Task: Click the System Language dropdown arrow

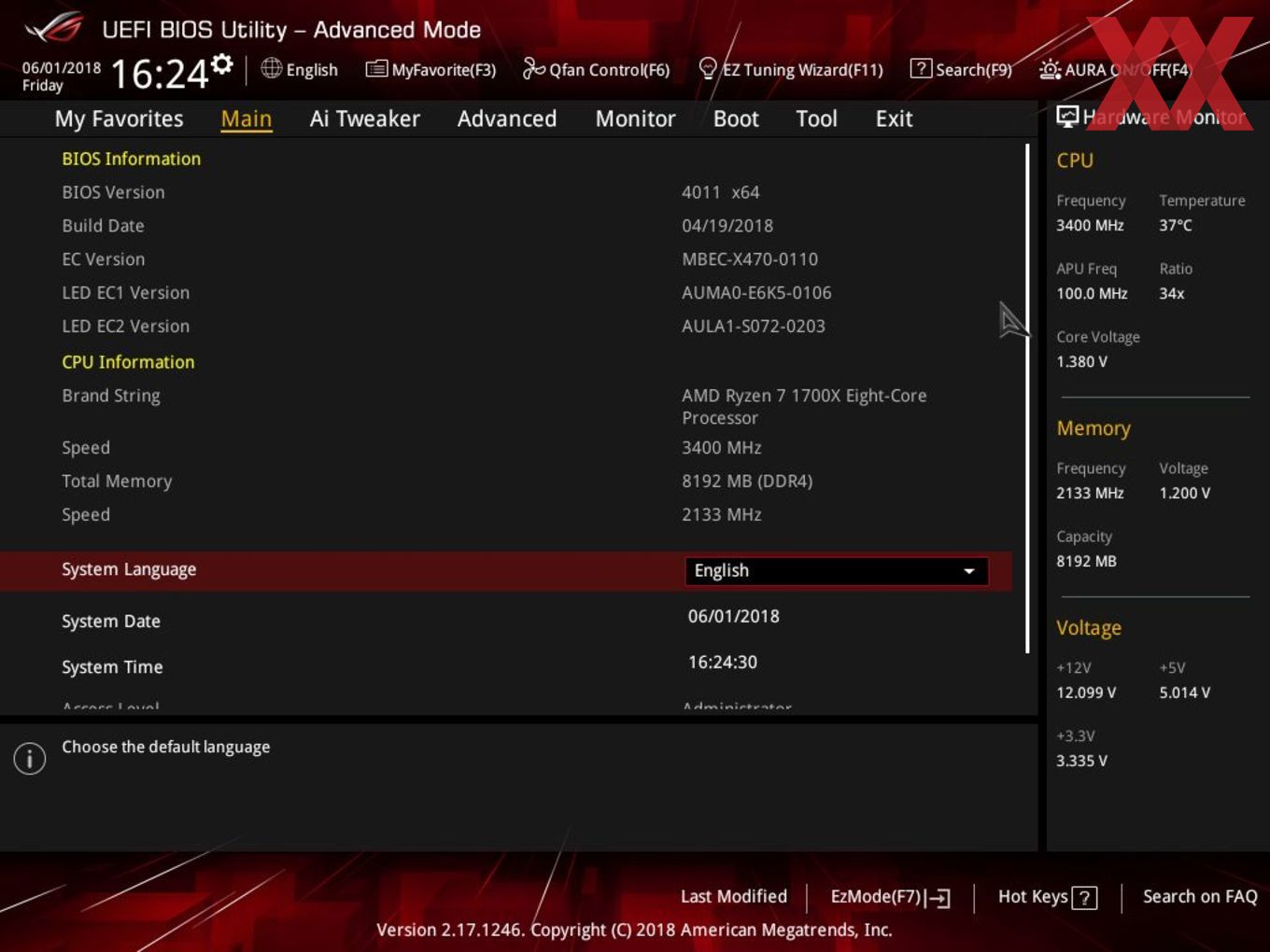Action: 969,571
